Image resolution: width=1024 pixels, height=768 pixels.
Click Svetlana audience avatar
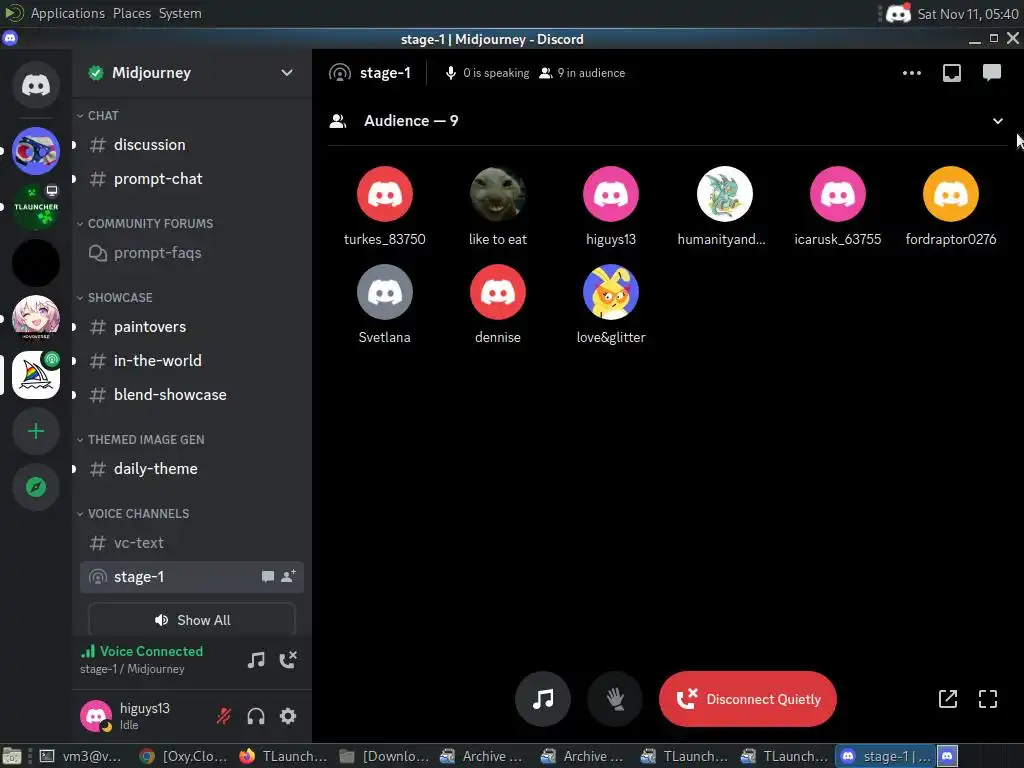pyautogui.click(x=385, y=292)
